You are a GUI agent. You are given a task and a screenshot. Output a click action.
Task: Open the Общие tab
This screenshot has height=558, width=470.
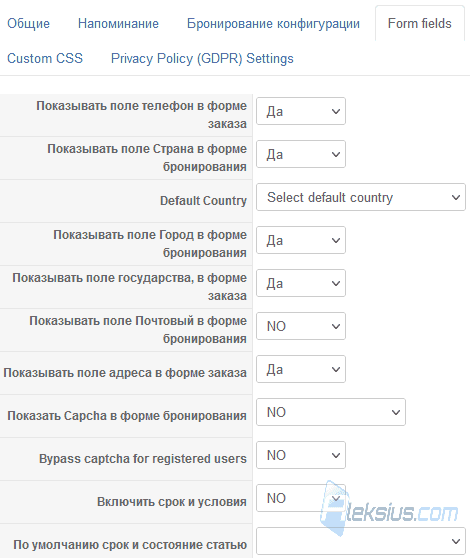(28, 23)
